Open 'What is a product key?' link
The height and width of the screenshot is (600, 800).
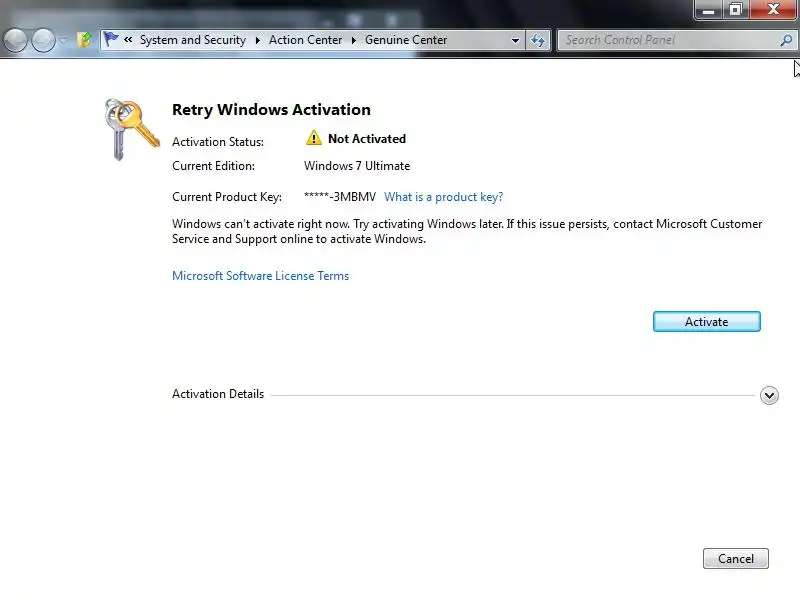[443, 197]
